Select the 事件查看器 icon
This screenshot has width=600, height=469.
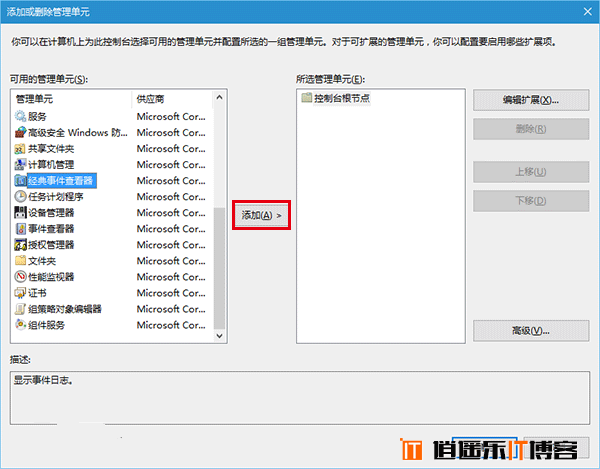pos(20,229)
